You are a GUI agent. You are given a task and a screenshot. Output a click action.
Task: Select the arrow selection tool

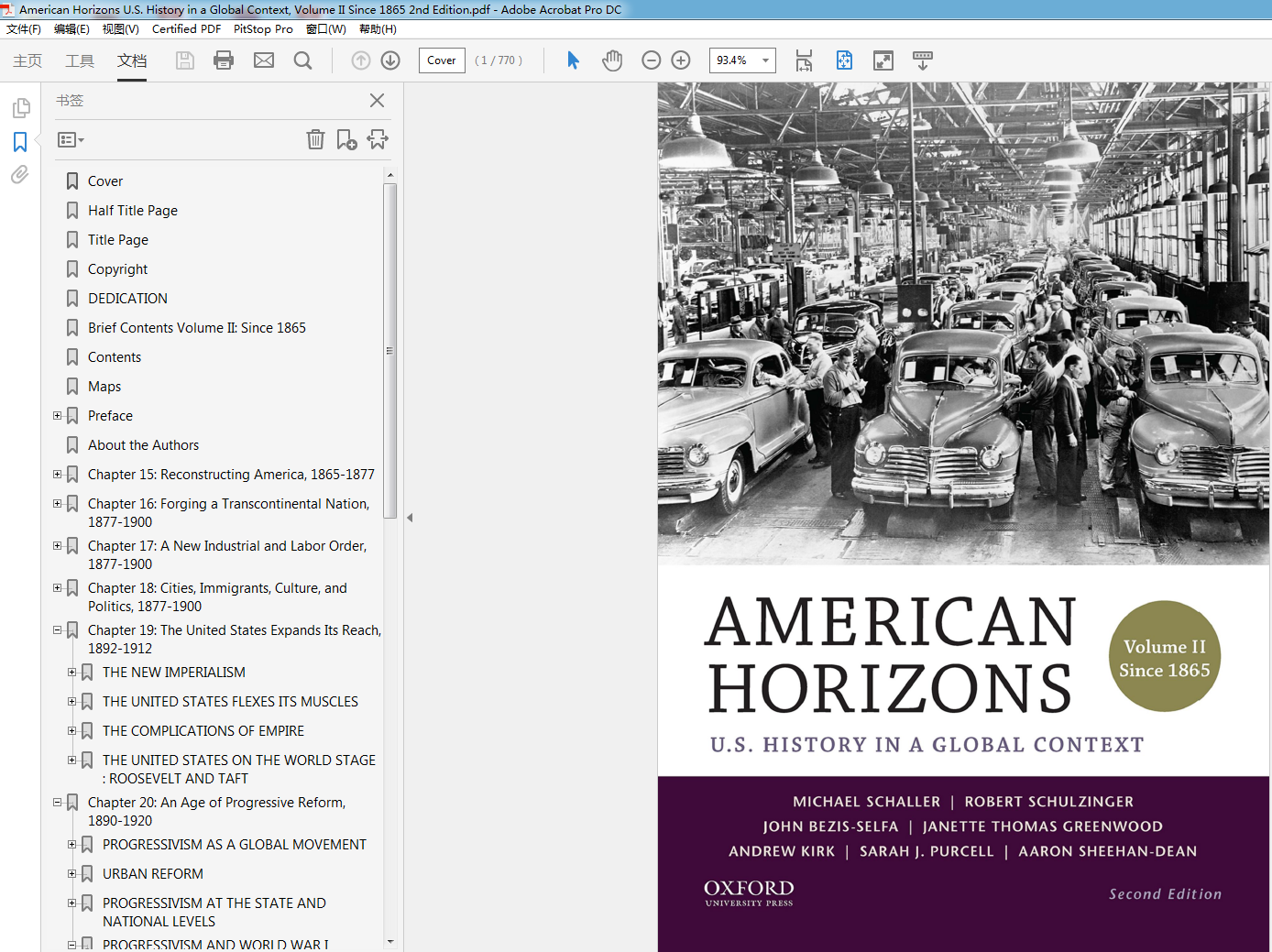[574, 60]
